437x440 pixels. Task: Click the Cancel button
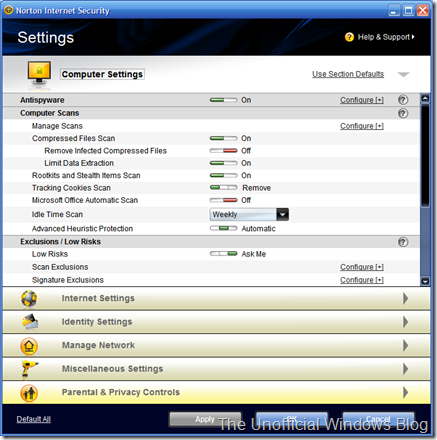(x=378, y=419)
